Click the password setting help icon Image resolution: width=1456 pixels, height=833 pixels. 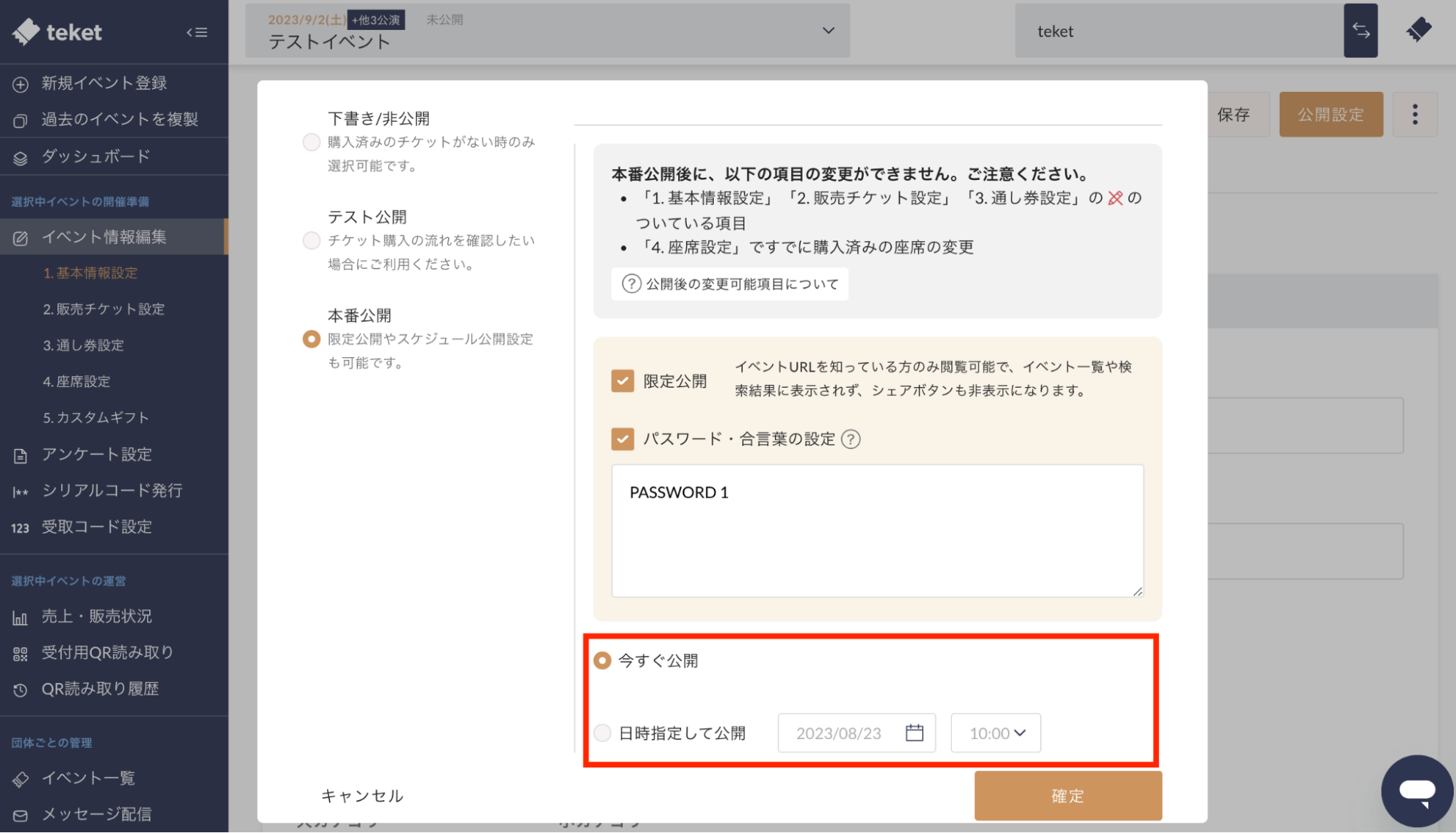pos(850,439)
